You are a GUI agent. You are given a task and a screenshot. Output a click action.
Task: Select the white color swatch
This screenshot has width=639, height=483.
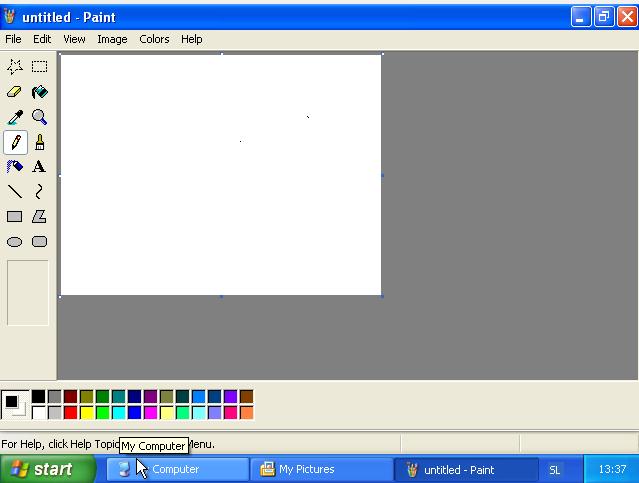click(x=39, y=412)
